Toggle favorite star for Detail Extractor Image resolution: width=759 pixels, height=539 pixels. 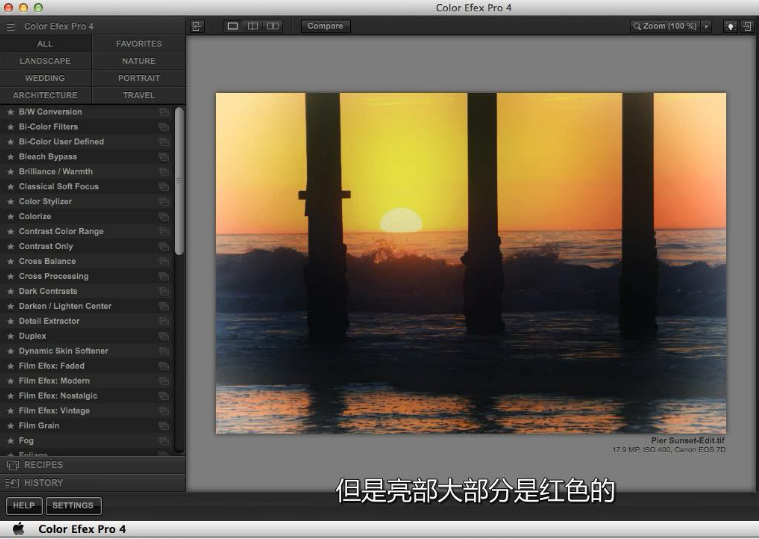10,322
